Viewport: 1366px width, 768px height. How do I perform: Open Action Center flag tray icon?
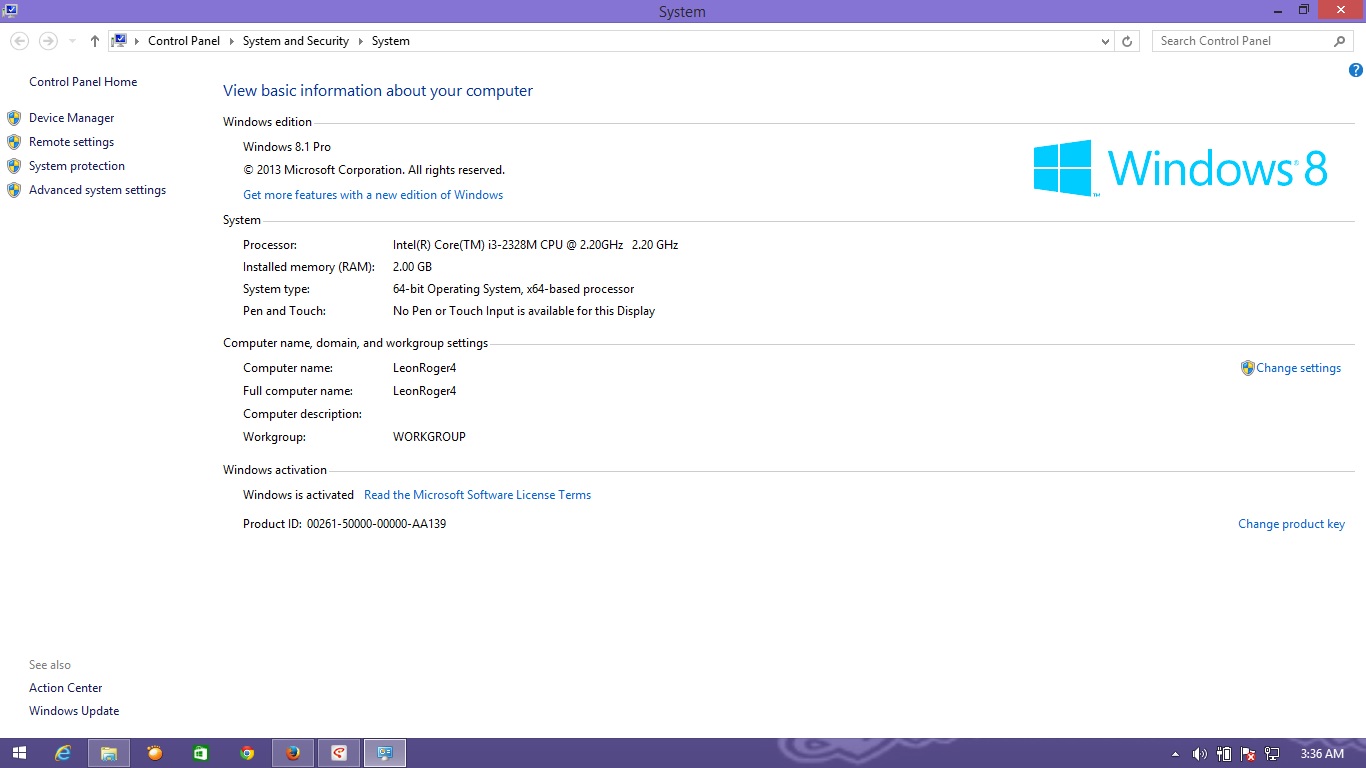coord(1248,754)
